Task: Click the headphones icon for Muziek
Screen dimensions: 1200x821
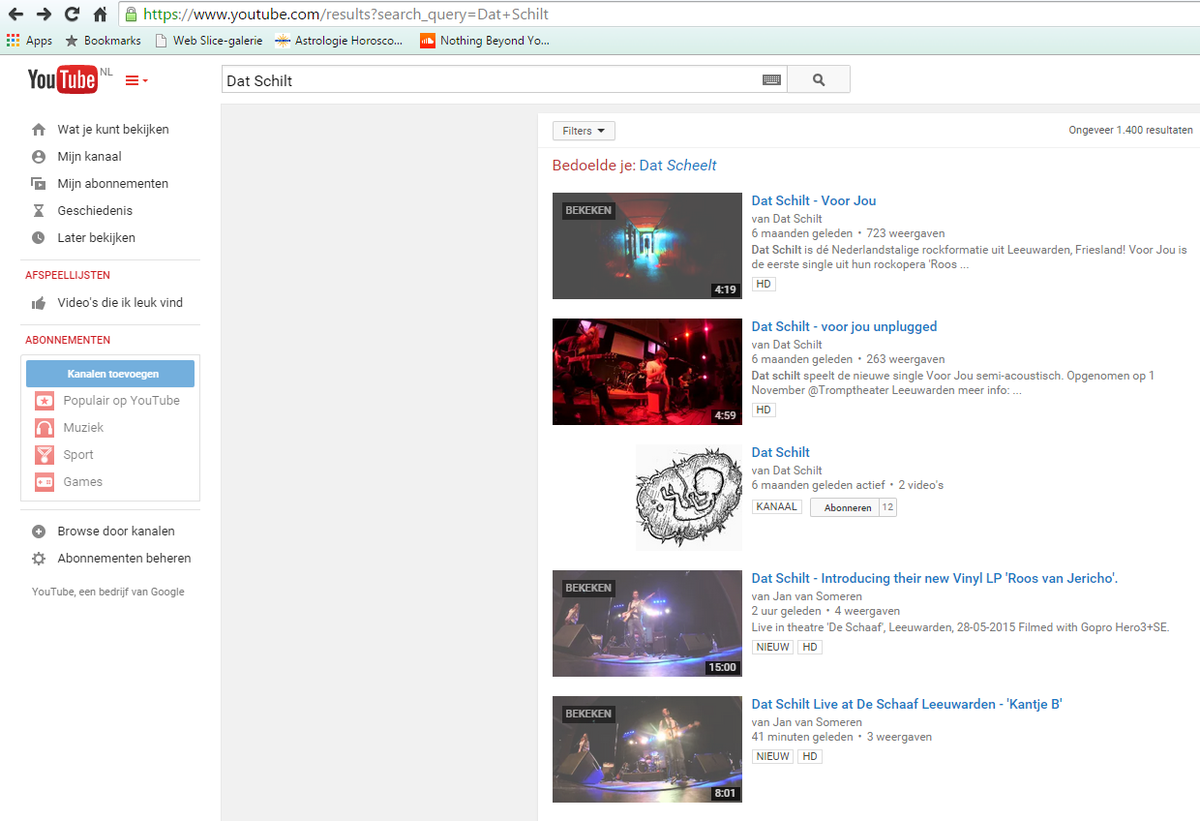Action: click(x=44, y=428)
